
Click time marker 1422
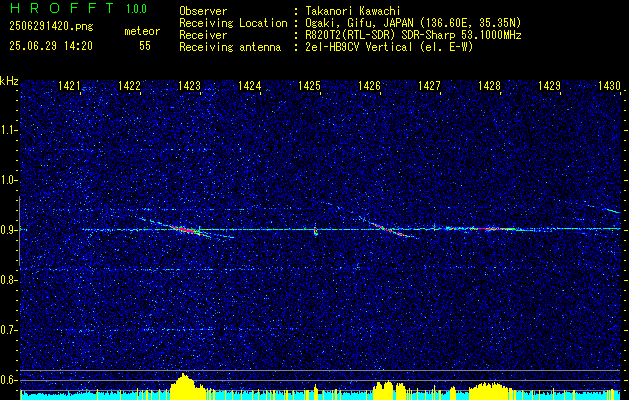pyautogui.click(x=130, y=85)
